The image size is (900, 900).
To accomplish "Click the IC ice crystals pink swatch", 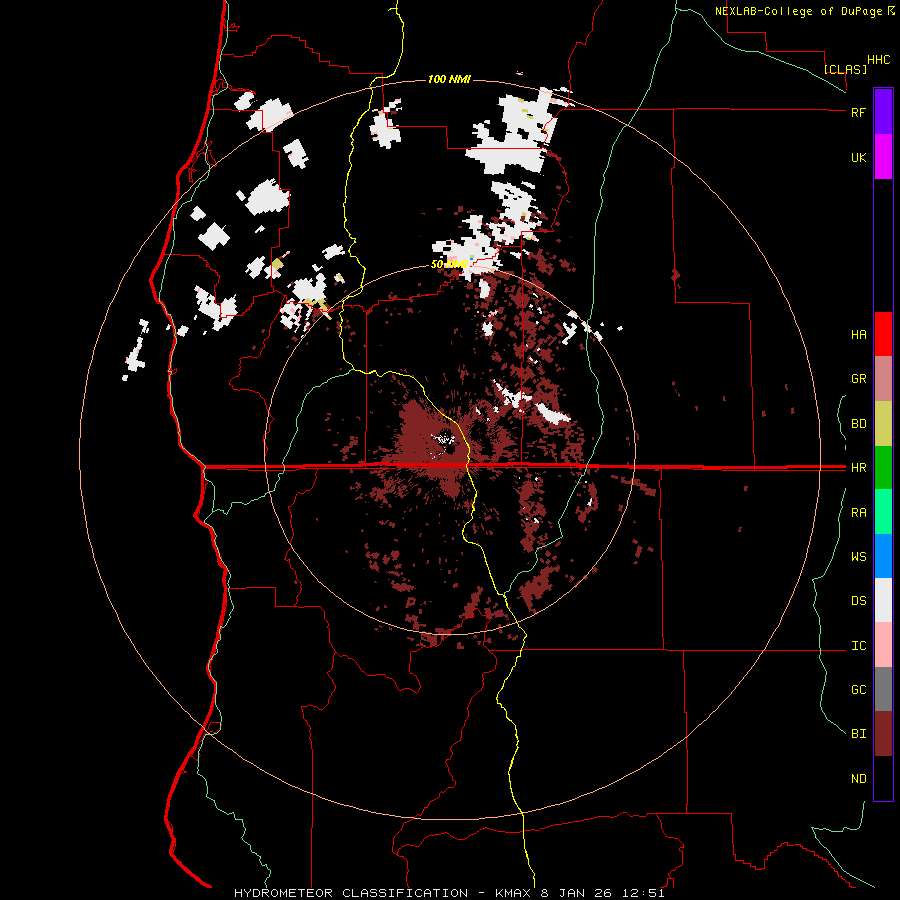I will 883,645.
